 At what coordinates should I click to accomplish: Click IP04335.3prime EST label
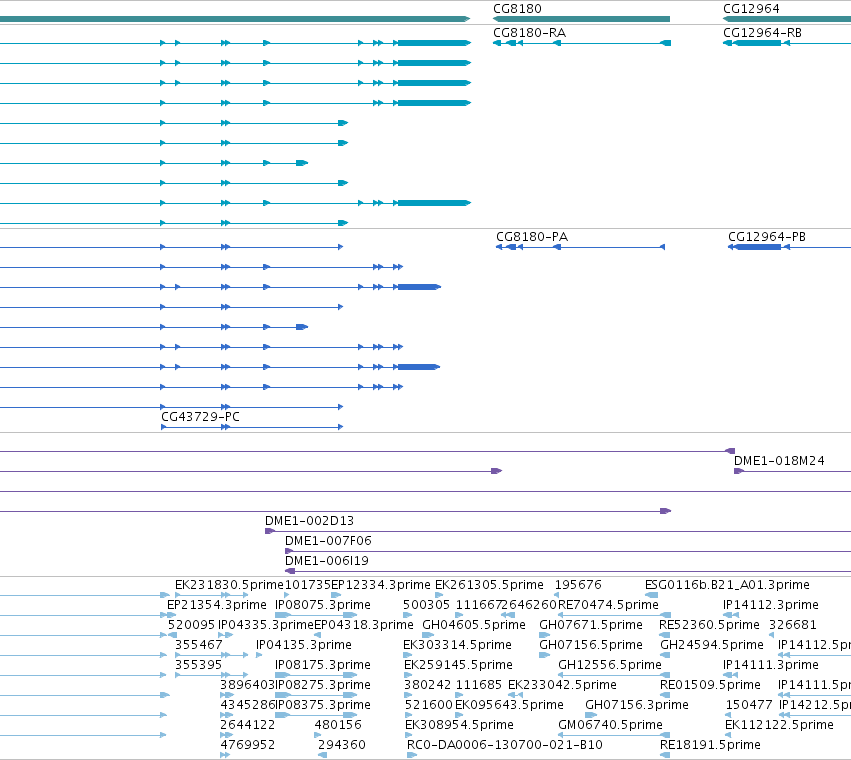(x=266, y=625)
